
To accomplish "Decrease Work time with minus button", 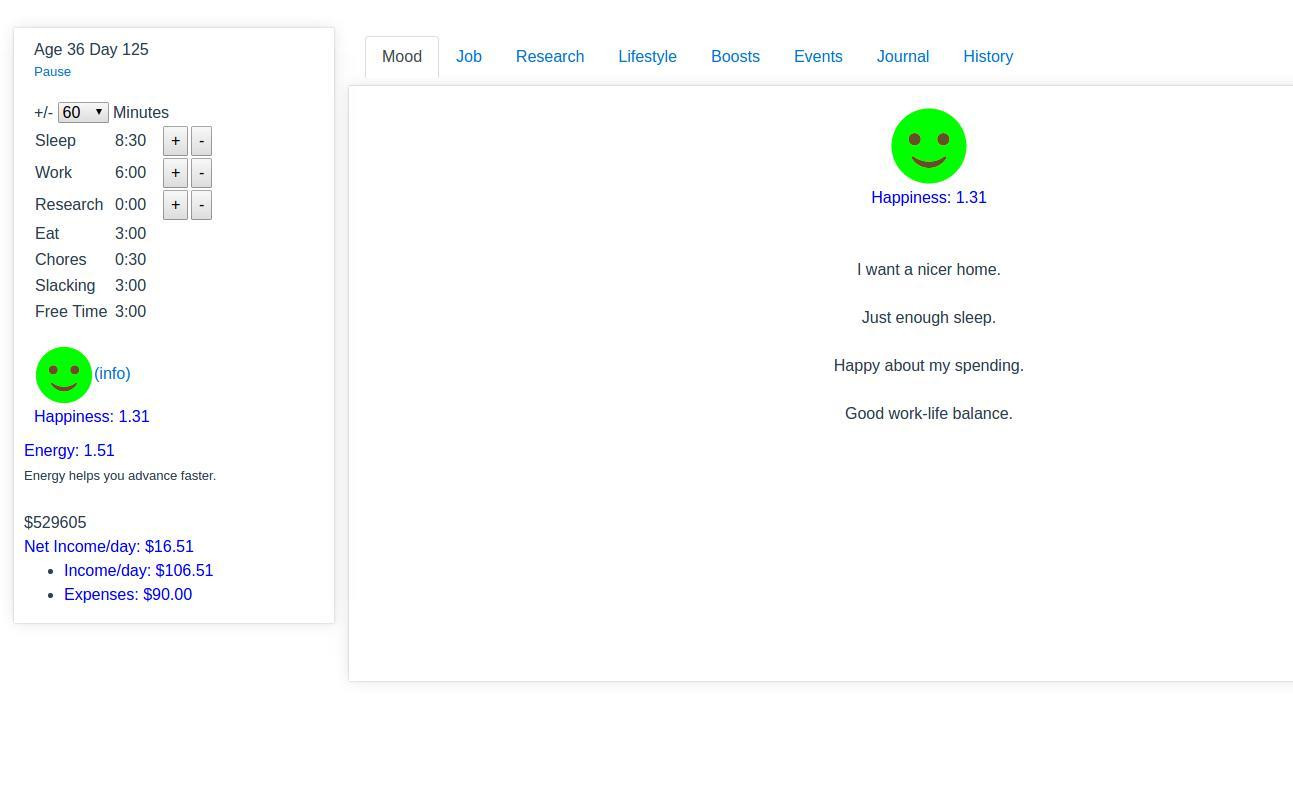I will (201, 173).
